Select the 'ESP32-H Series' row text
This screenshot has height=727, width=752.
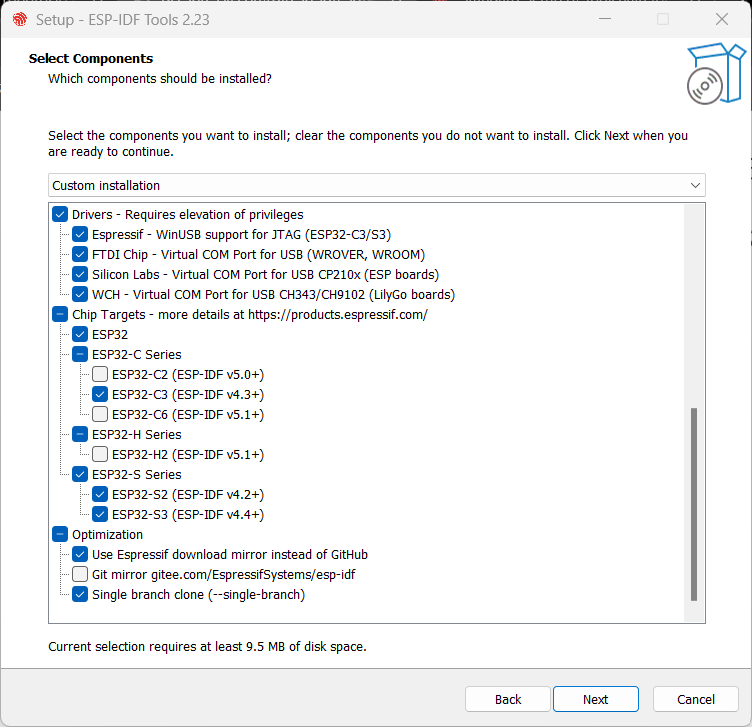(x=137, y=434)
